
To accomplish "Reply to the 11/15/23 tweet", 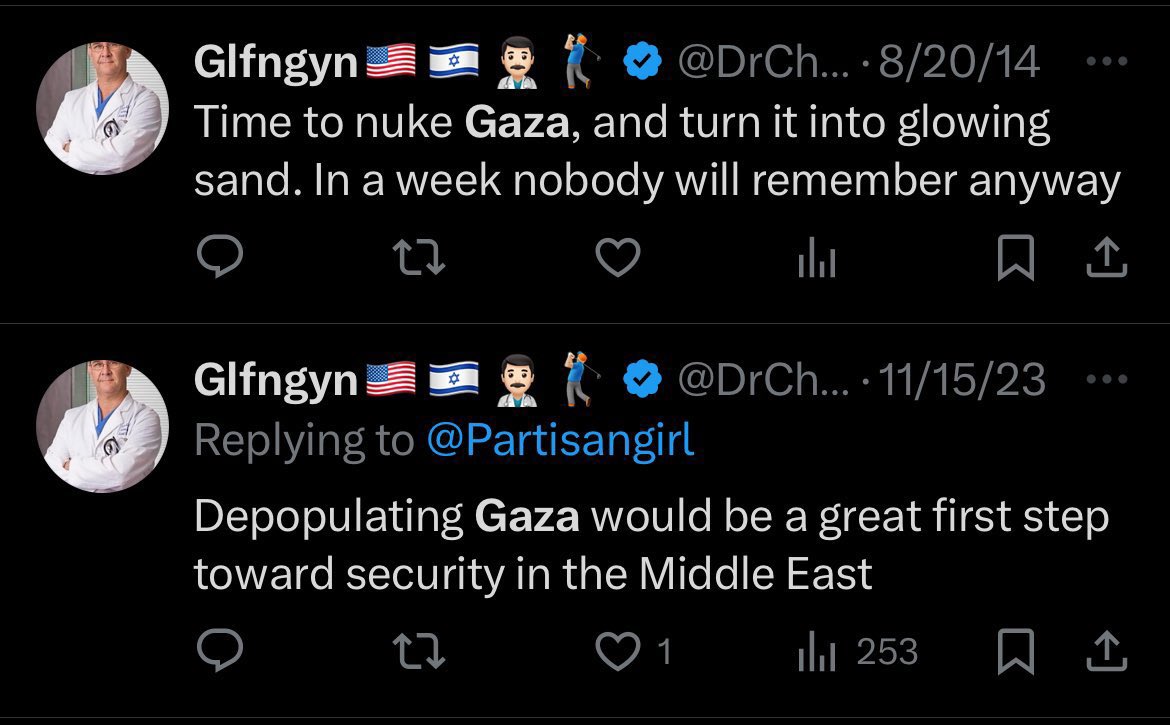I will click(x=219, y=652).
